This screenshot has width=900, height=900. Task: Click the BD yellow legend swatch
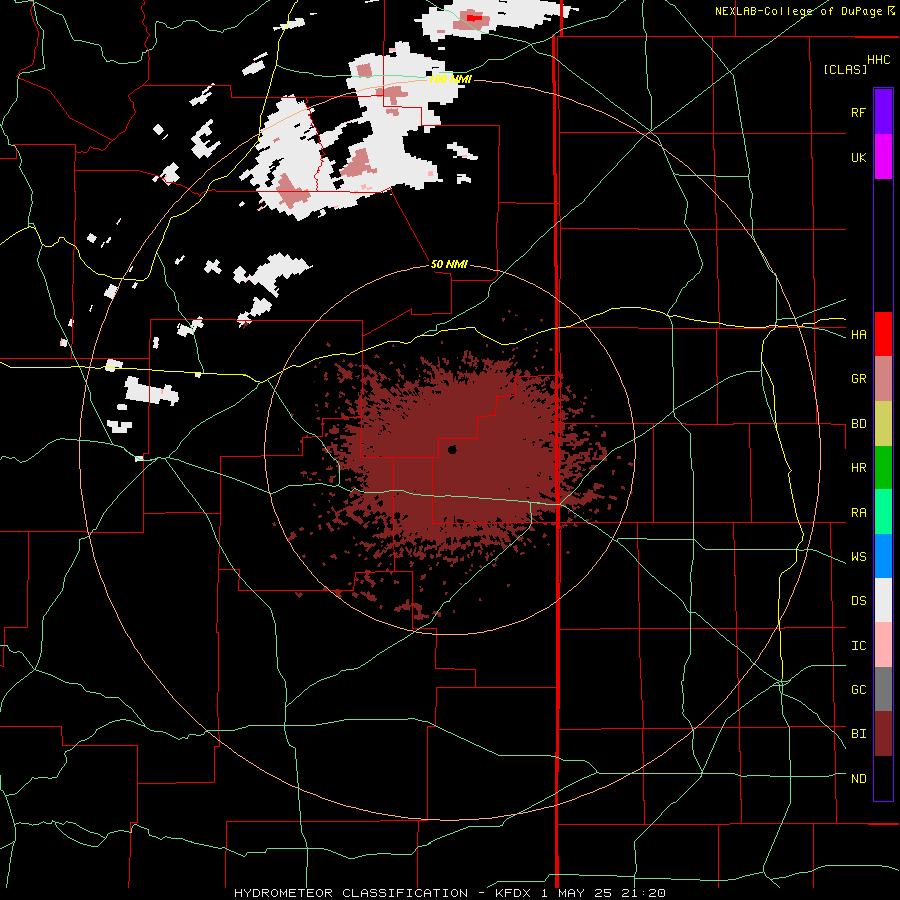[883, 424]
